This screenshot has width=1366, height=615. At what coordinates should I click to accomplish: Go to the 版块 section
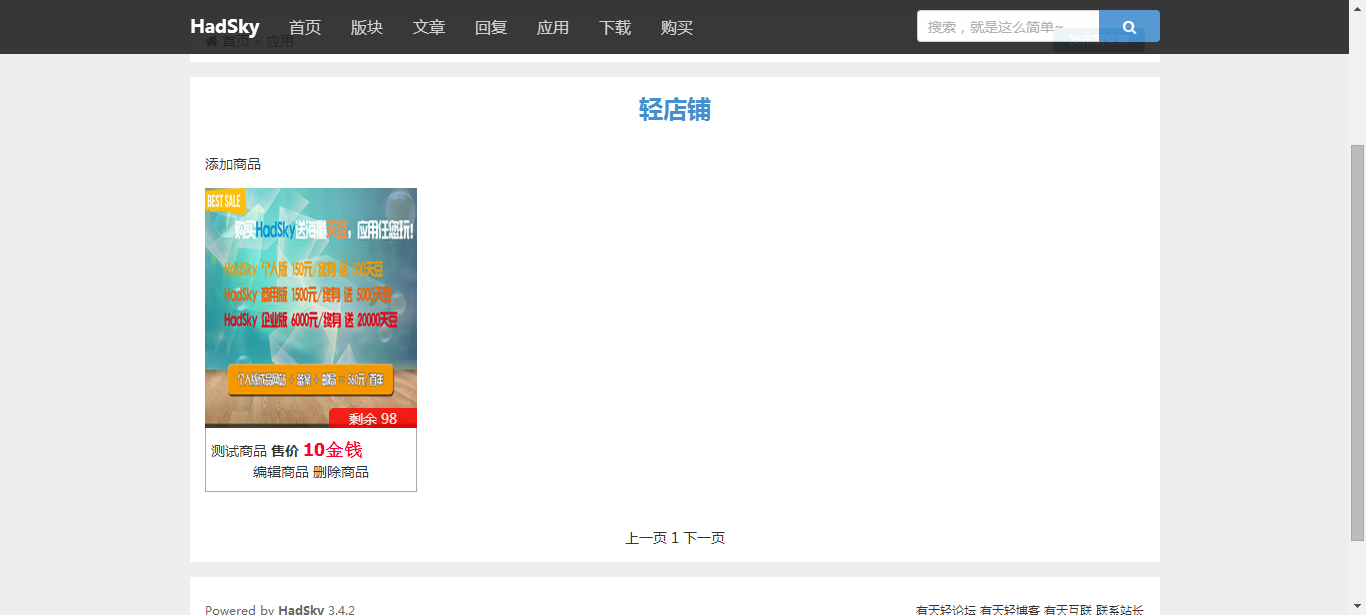[x=367, y=27]
